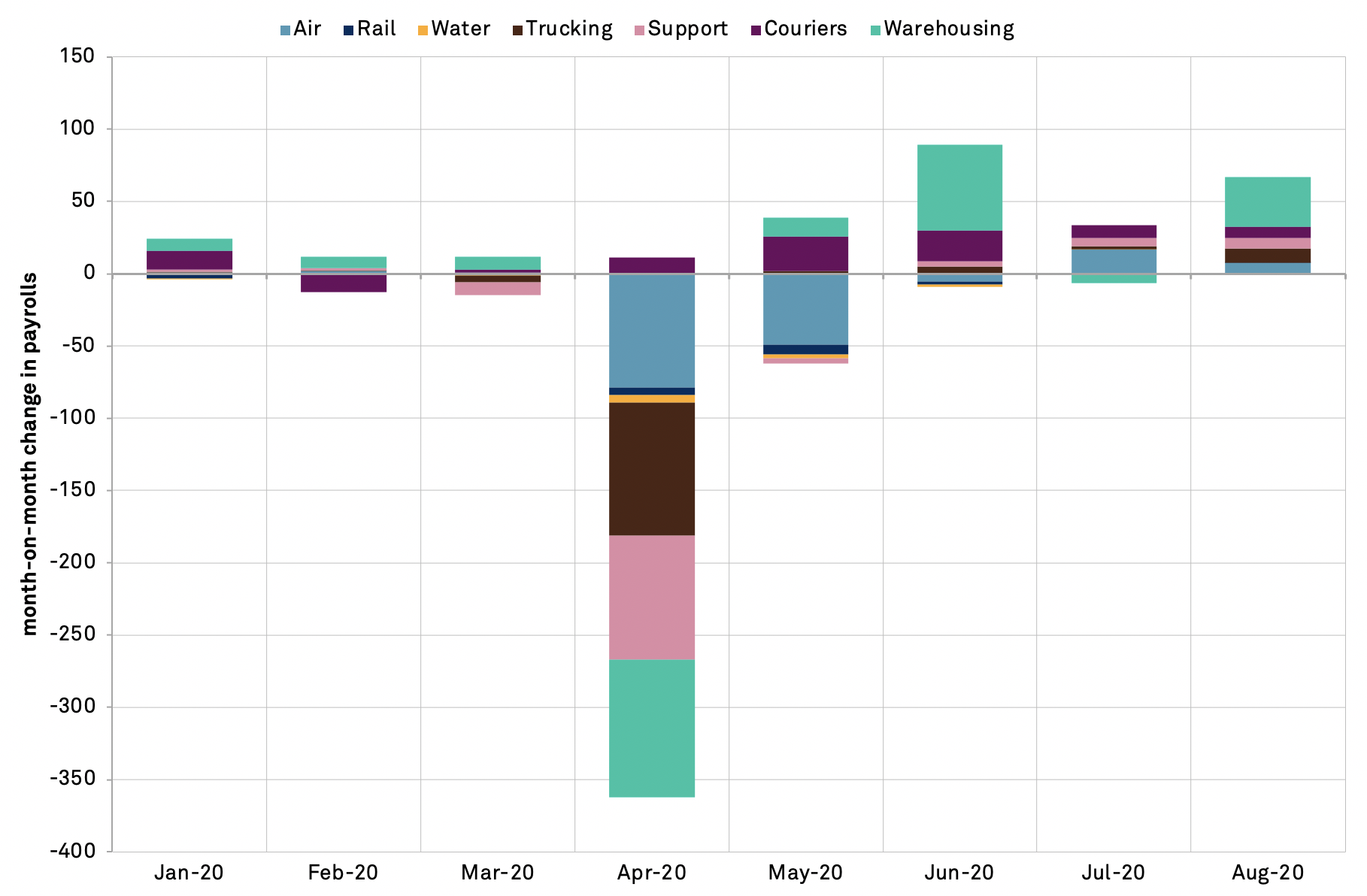
Task: Select the Water legend color marker
Action: click(423, 31)
